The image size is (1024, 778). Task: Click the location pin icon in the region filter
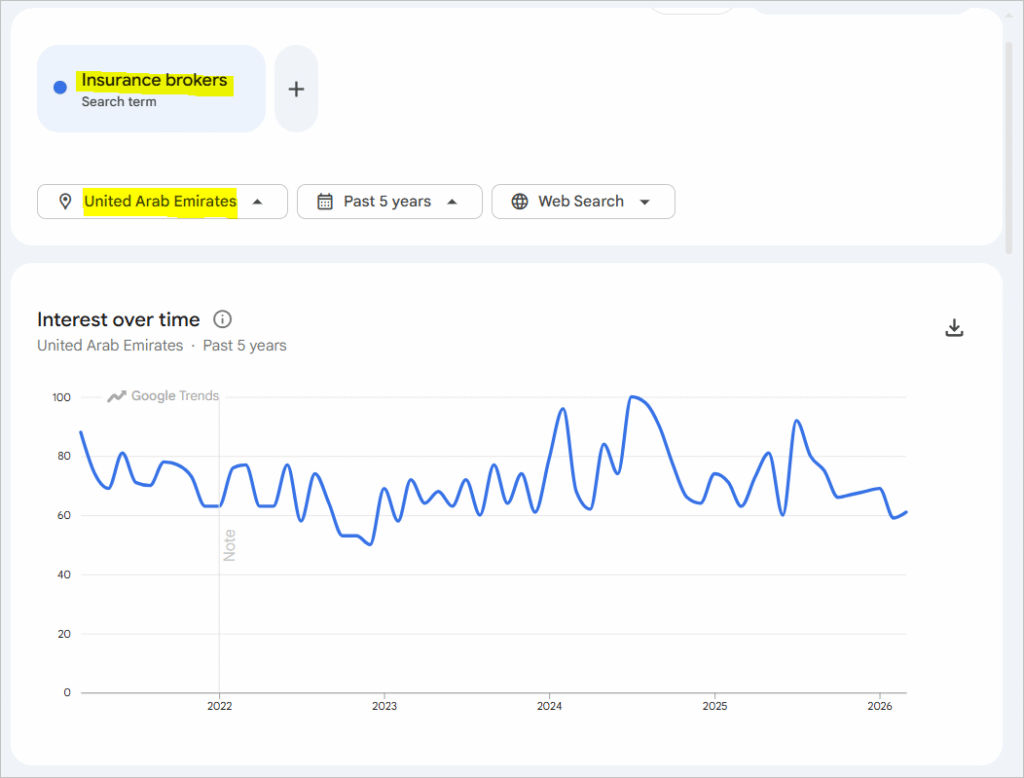(65, 201)
